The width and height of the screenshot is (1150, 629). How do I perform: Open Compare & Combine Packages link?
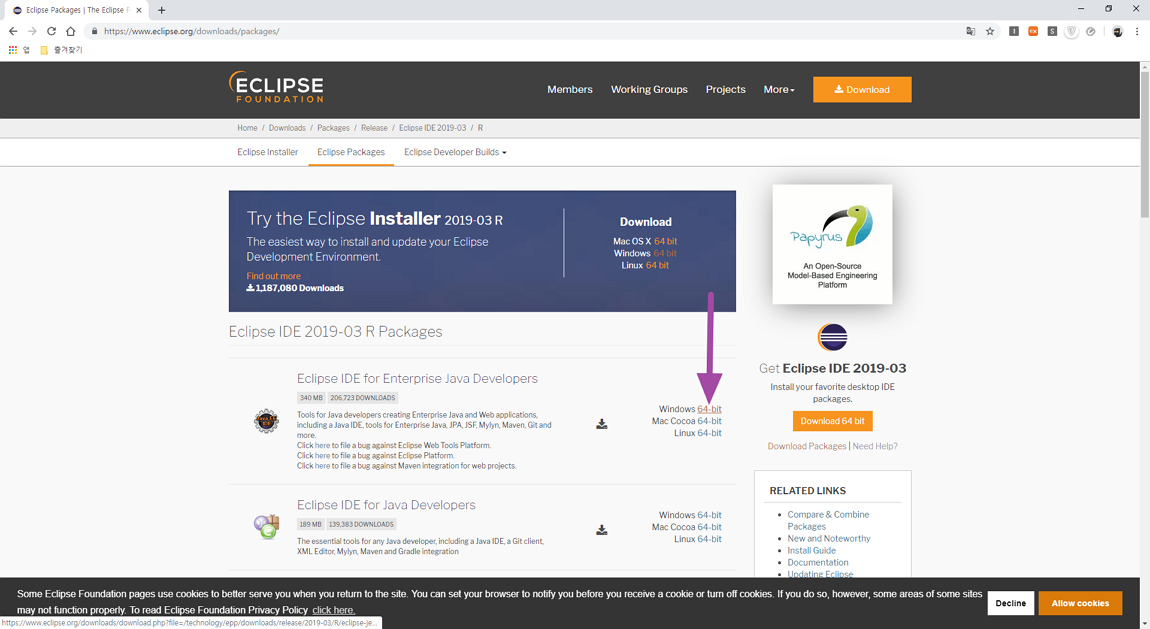click(x=828, y=521)
